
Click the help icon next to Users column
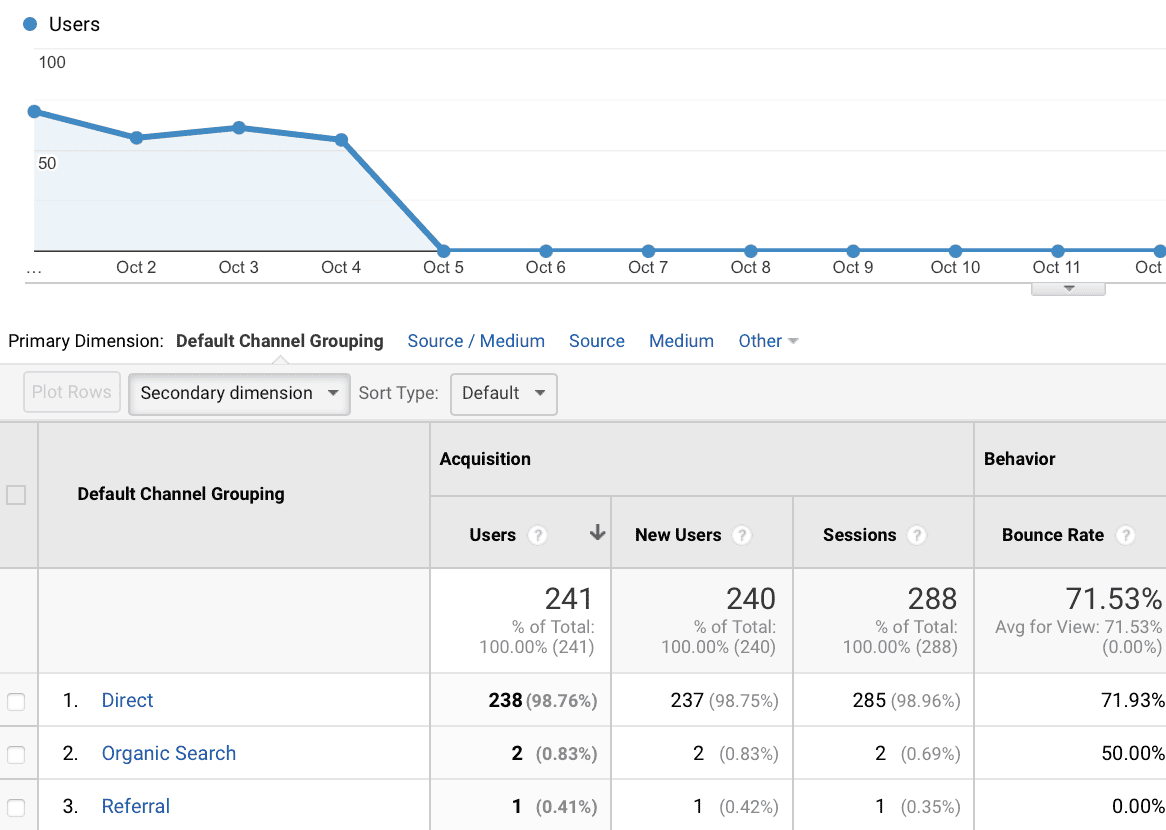click(537, 535)
